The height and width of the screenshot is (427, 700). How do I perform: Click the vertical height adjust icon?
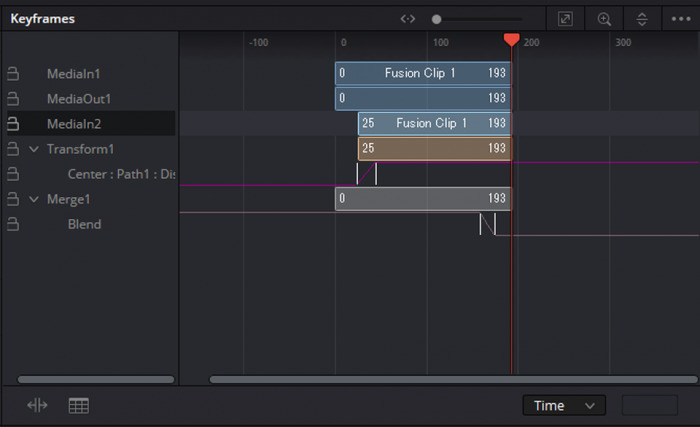click(x=642, y=19)
